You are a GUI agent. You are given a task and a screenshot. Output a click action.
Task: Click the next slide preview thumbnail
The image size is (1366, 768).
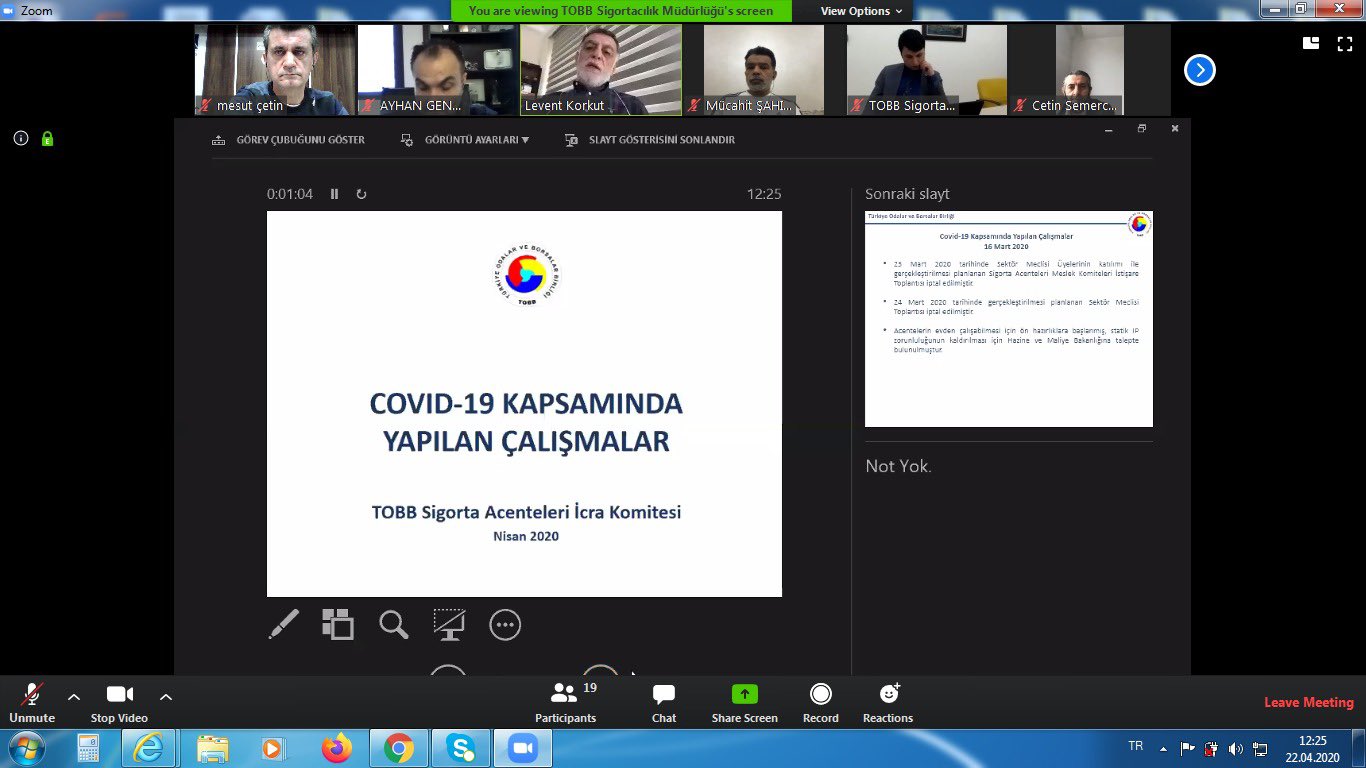click(1009, 319)
